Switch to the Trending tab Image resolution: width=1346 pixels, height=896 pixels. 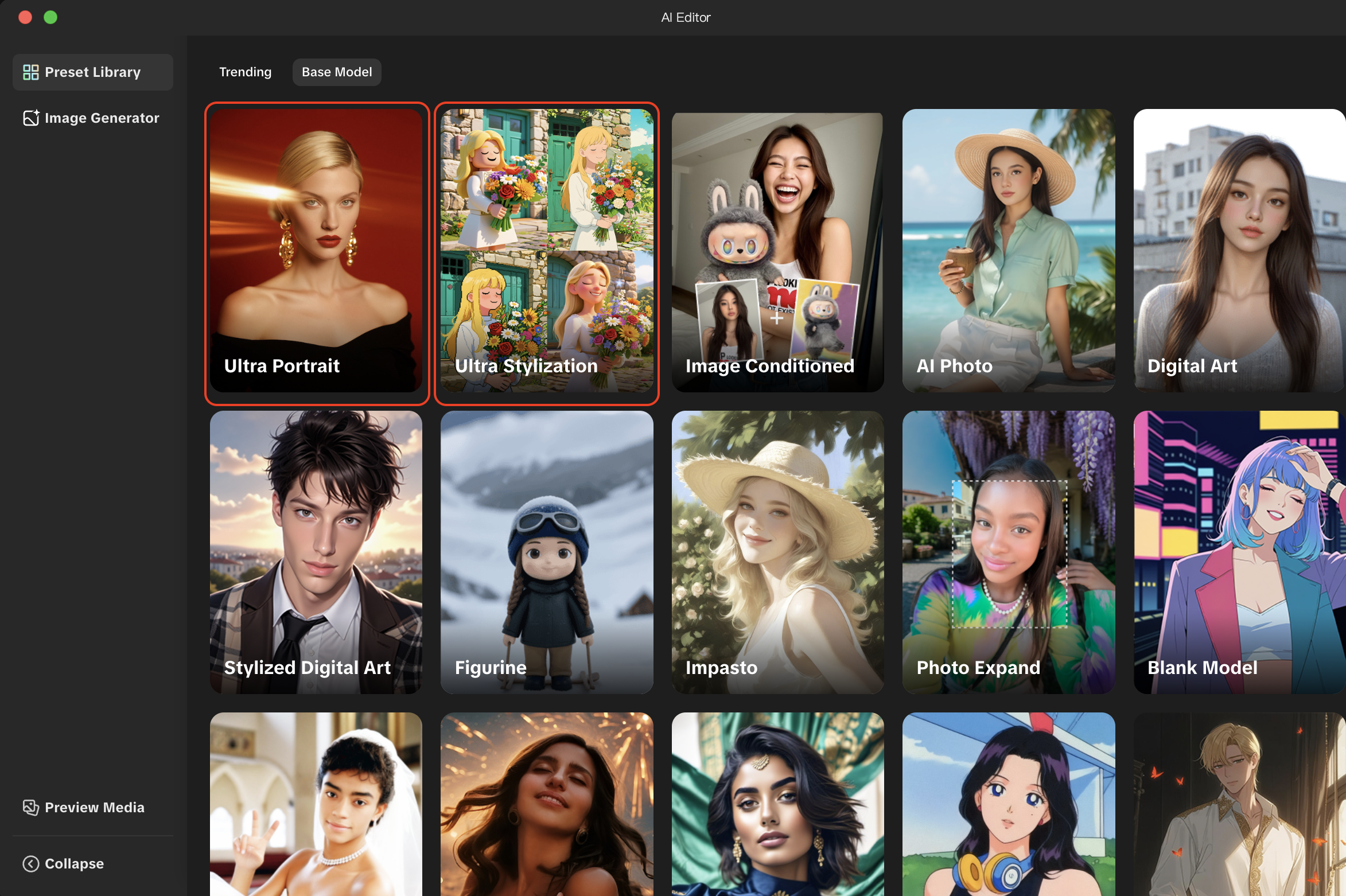click(x=246, y=72)
